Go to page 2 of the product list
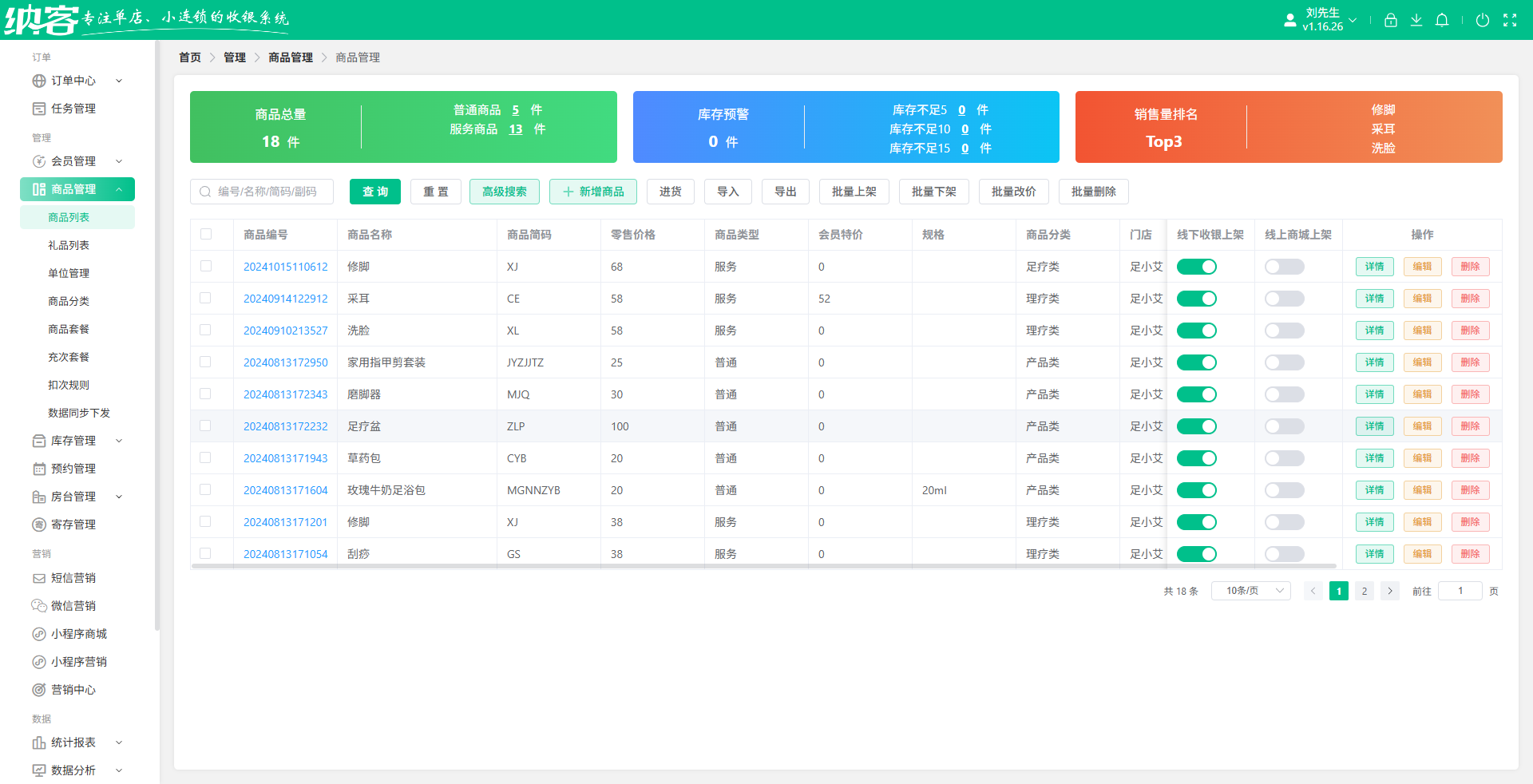This screenshot has width=1533, height=784. pyautogui.click(x=1365, y=591)
